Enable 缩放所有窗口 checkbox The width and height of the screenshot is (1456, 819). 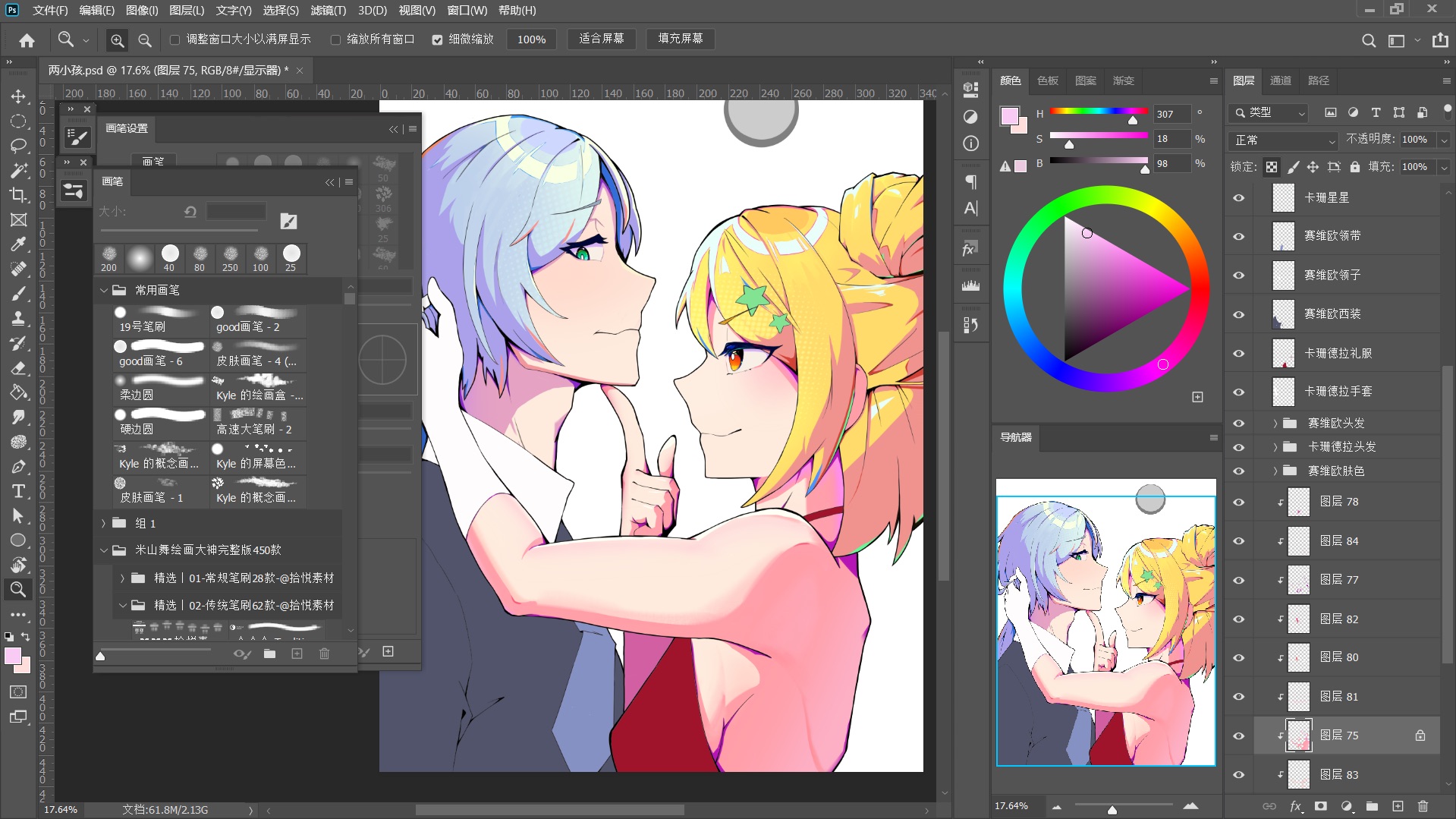(335, 39)
